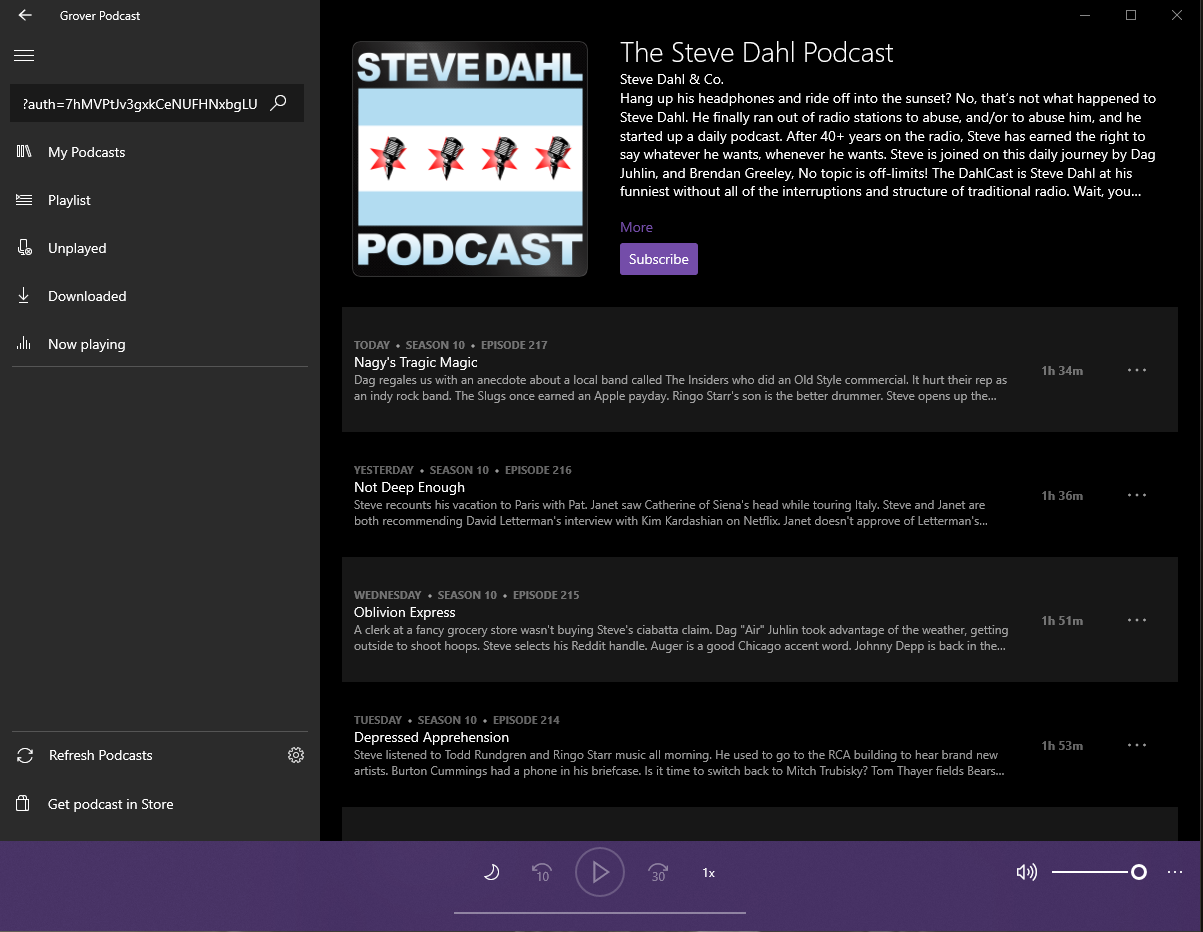Open the settings gear
This screenshot has width=1203, height=932.
(296, 755)
